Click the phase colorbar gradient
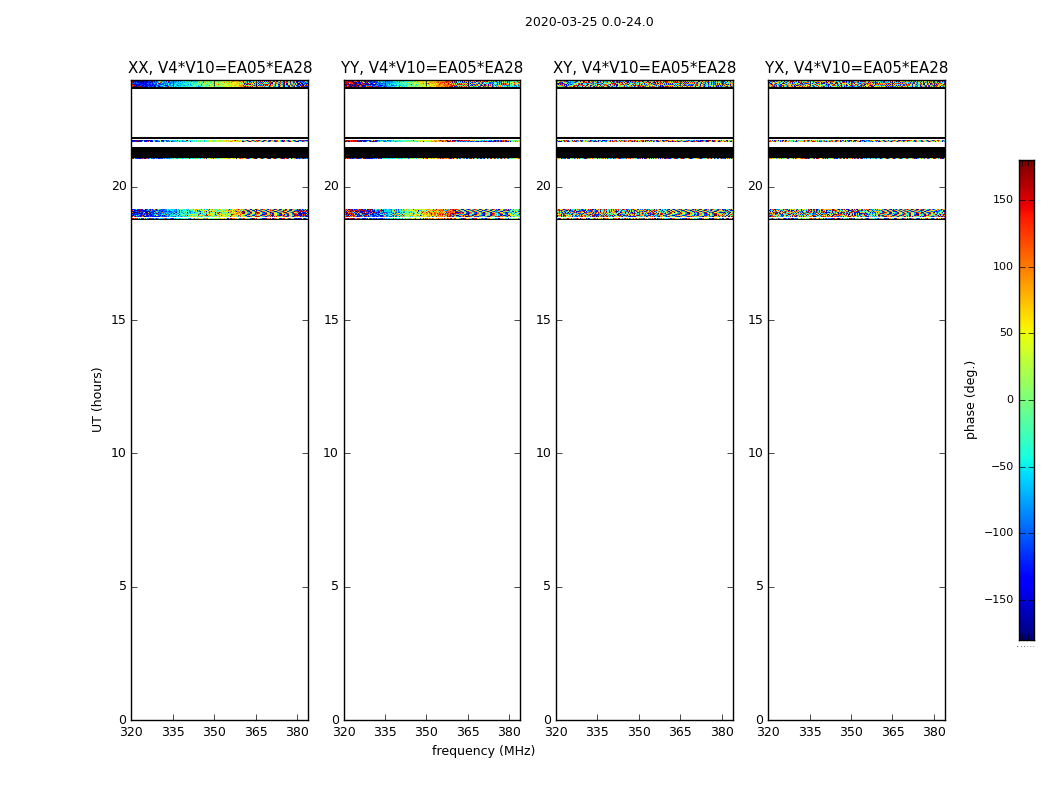 tap(1027, 400)
